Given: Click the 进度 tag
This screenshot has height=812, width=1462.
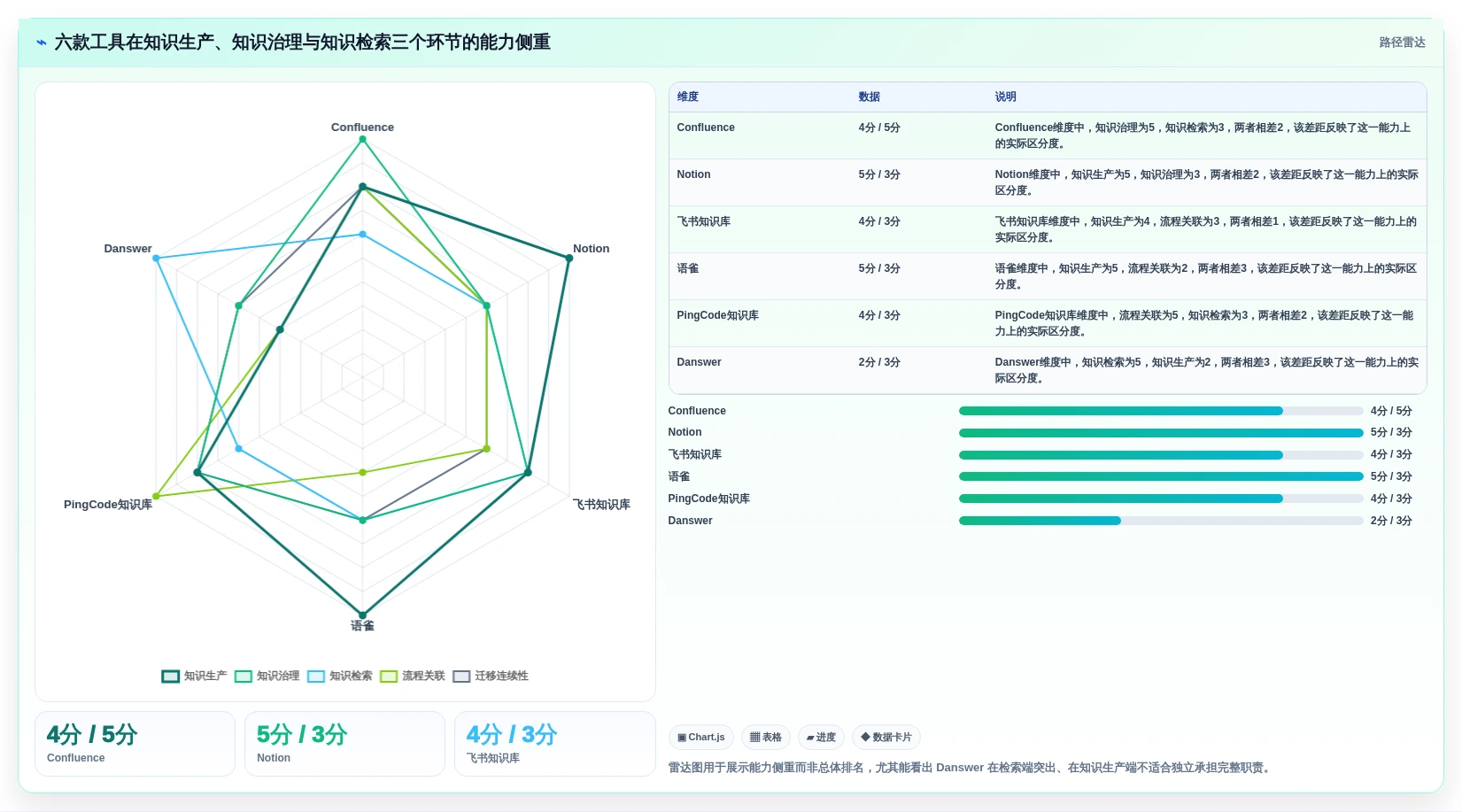Looking at the screenshot, I should (x=821, y=737).
